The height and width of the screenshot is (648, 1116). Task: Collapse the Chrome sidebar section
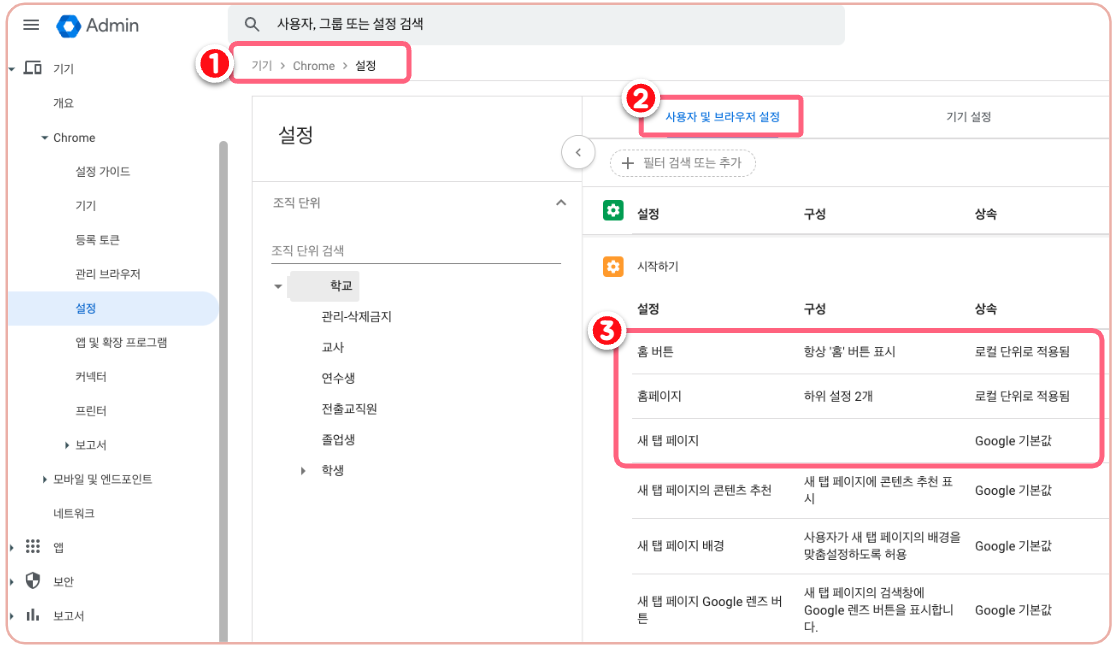tap(45, 137)
